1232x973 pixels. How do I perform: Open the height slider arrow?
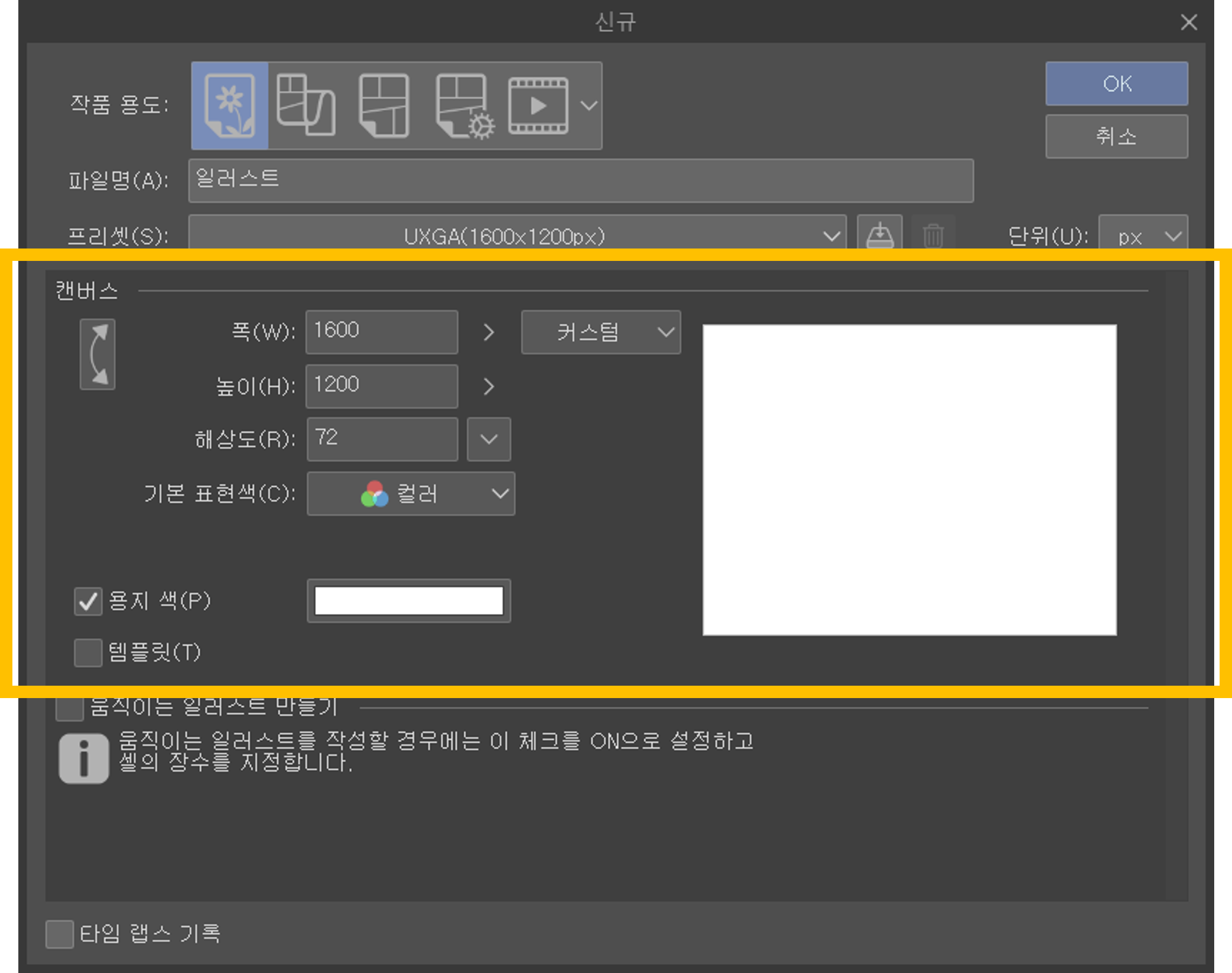(x=488, y=387)
